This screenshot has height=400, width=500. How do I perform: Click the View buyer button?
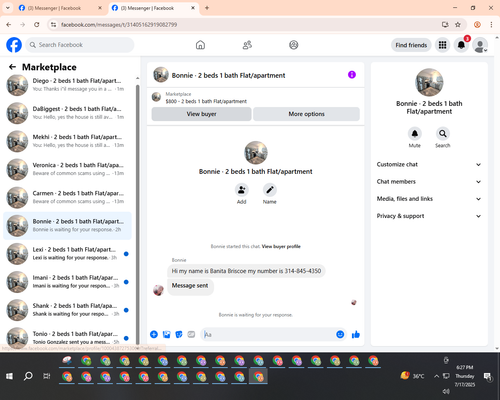pyautogui.click(x=201, y=114)
